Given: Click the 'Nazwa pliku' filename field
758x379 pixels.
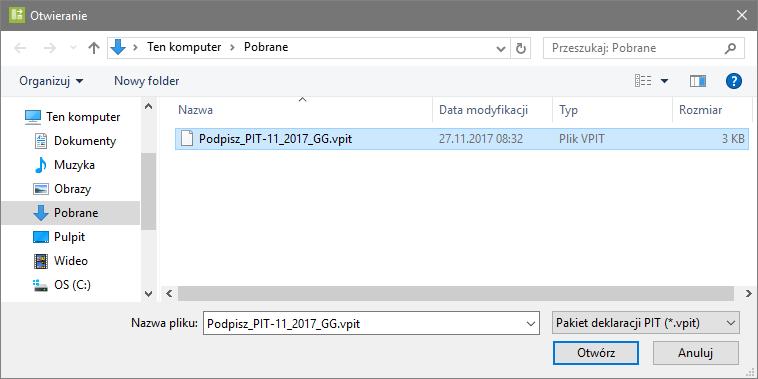Looking at the screenshot, I should (x=371, y=323).
